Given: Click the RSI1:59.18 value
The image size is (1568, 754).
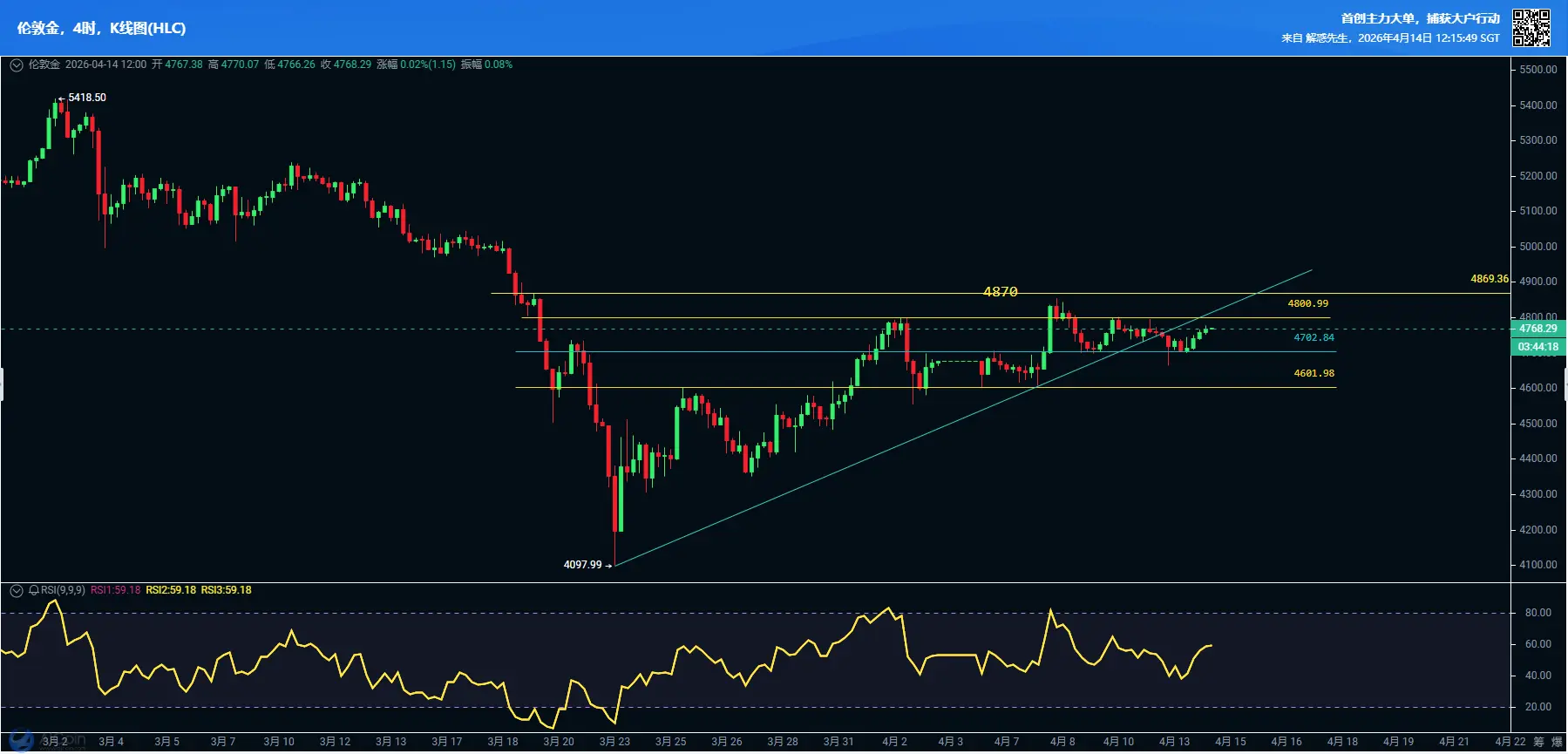Looking at the screenshot, I should pyautogui.click(x=115, y=590).
